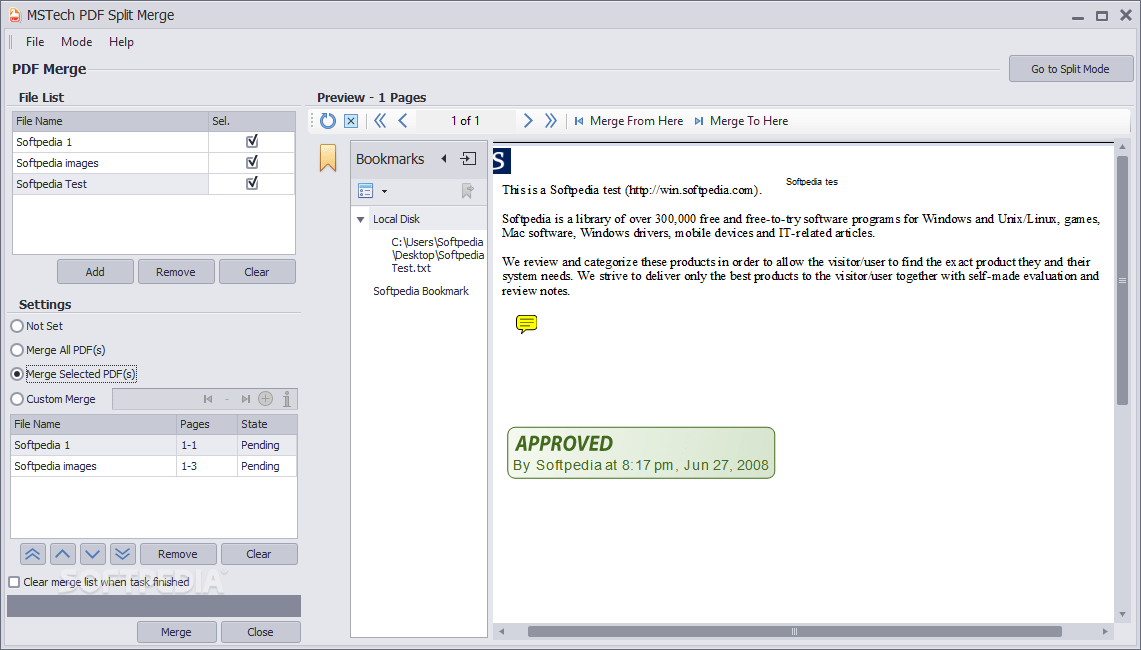Select the Softpedia Test.txt path bookmark
The height and width of the screenshot is (650, 1141).
437,255
